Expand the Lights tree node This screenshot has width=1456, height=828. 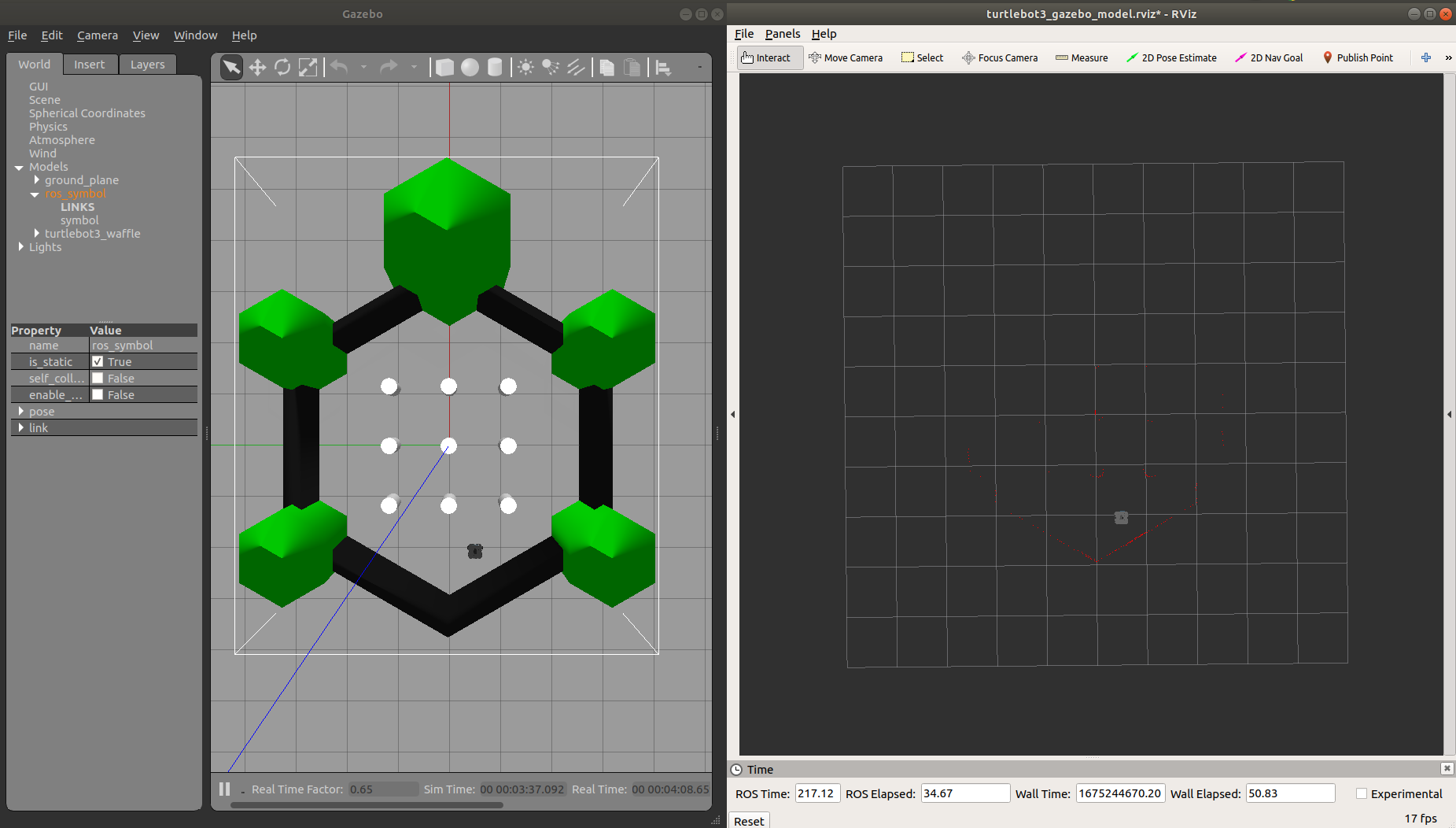(20, 247)
